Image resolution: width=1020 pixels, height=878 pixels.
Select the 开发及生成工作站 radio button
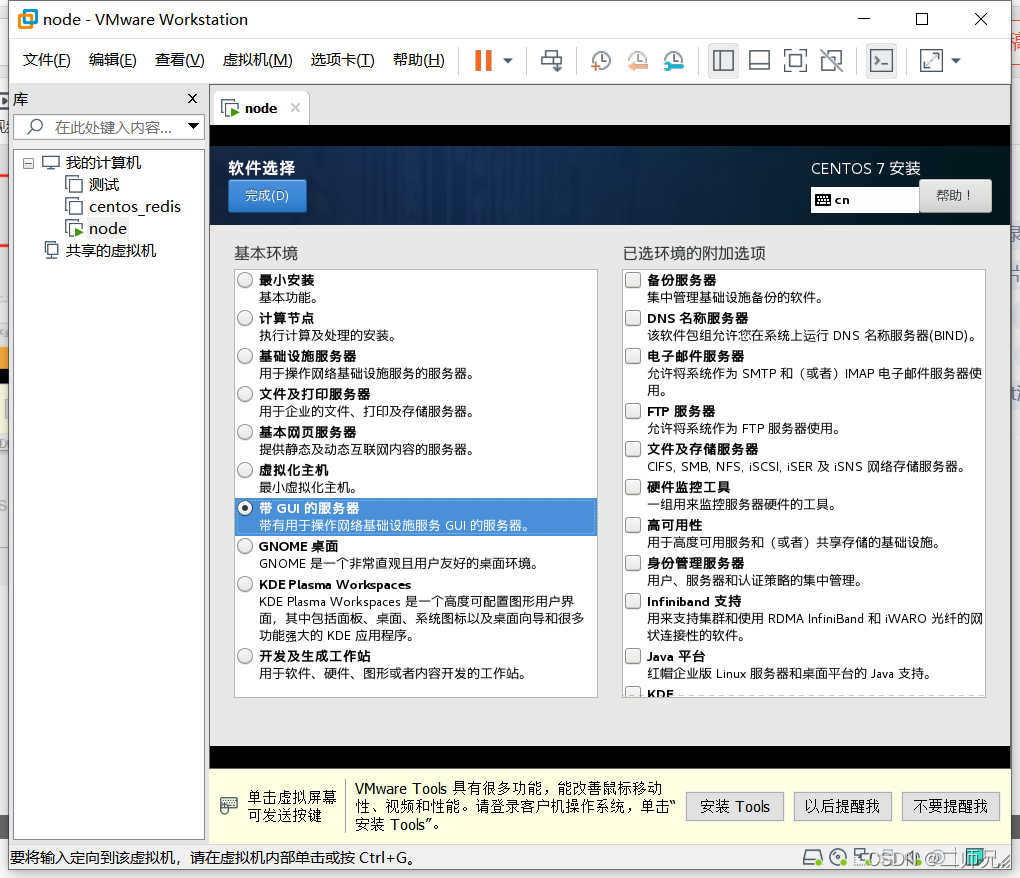[245, 656]
